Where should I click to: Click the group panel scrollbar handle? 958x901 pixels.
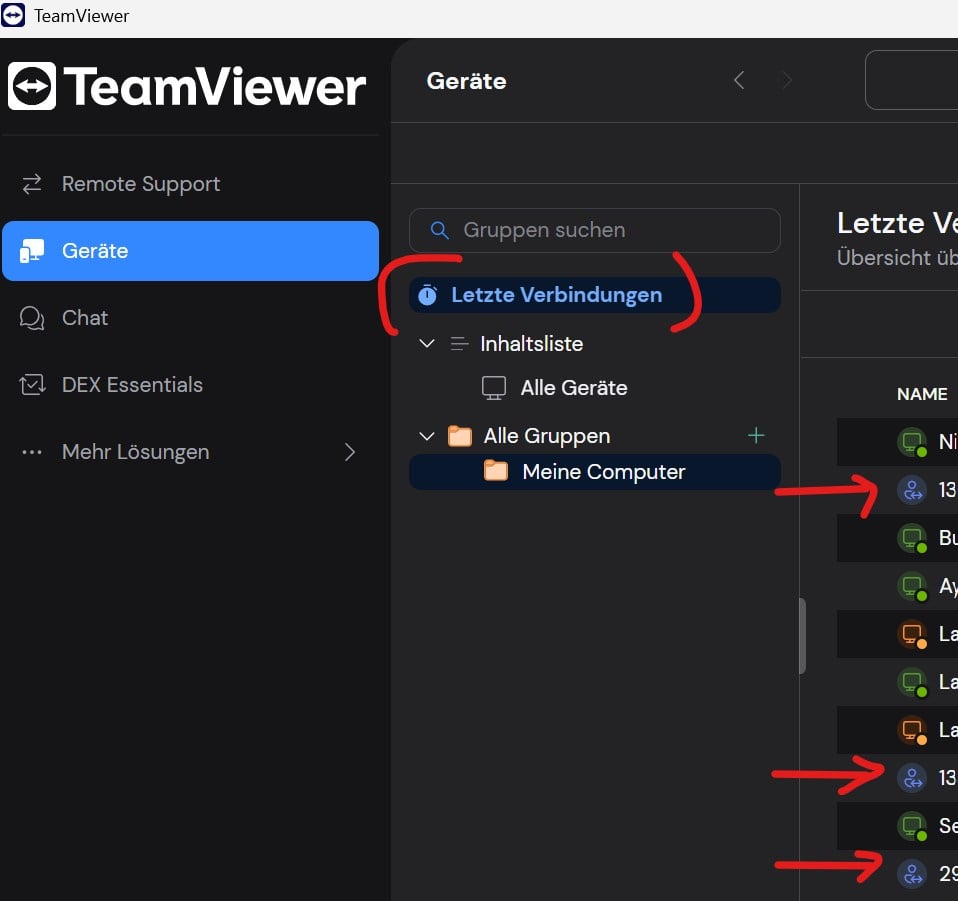click(x=802, y=636)
